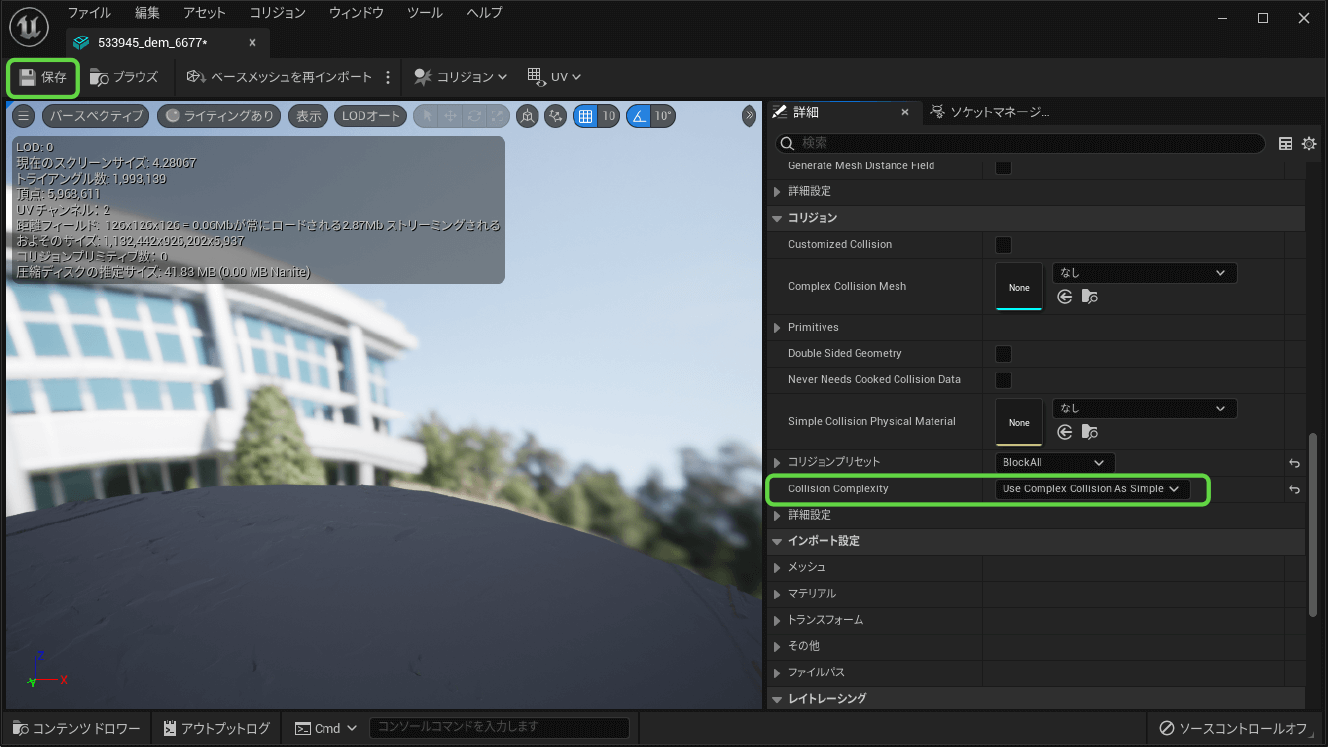Reset コリジョンプリセット to default value
Image resolution: width=1328 pixels, height=747 pixels.
(x=1294, y=464)
